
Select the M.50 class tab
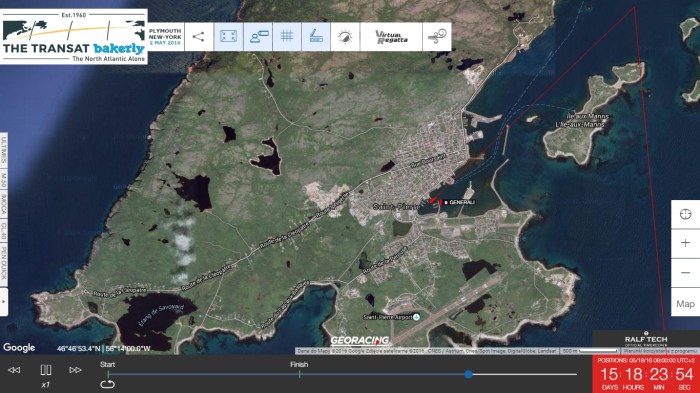click(4, 180)
